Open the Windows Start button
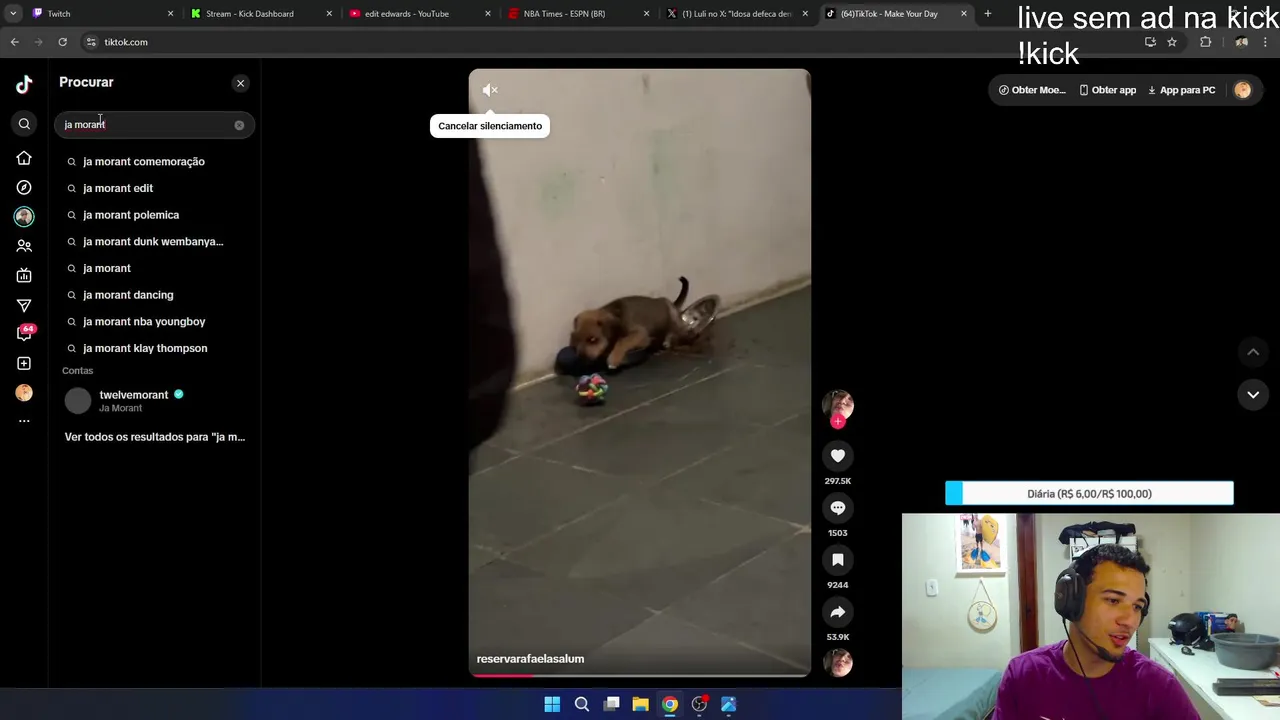 click(552, 704)
